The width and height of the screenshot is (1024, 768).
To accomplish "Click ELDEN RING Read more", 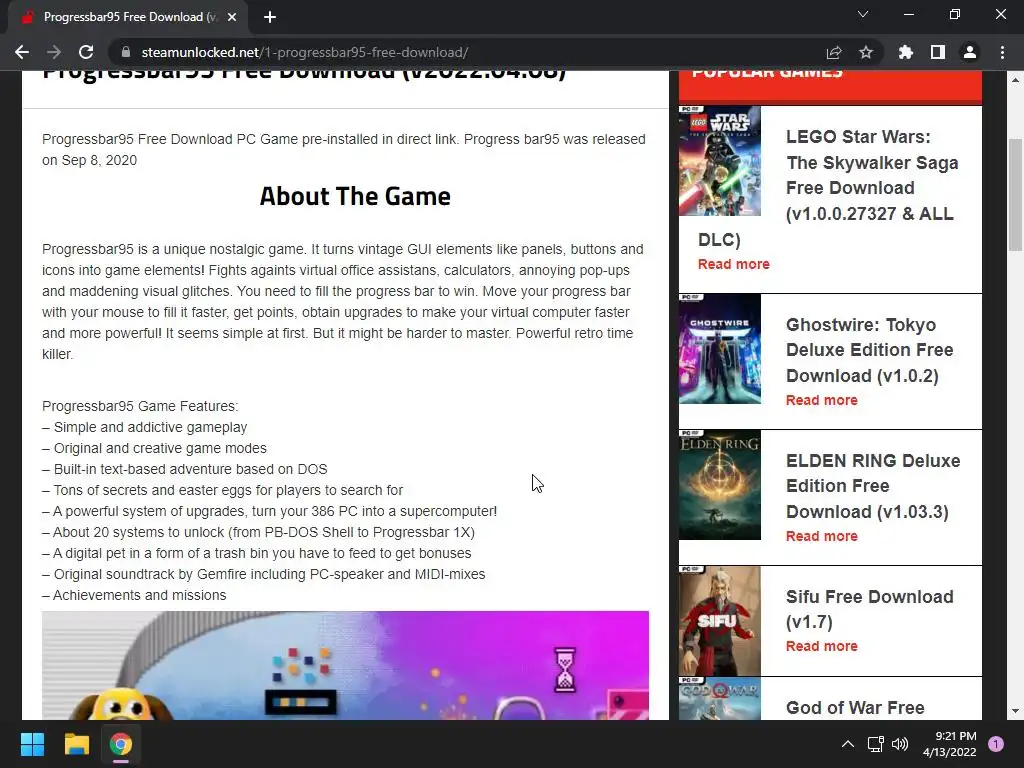I will 822,536.
